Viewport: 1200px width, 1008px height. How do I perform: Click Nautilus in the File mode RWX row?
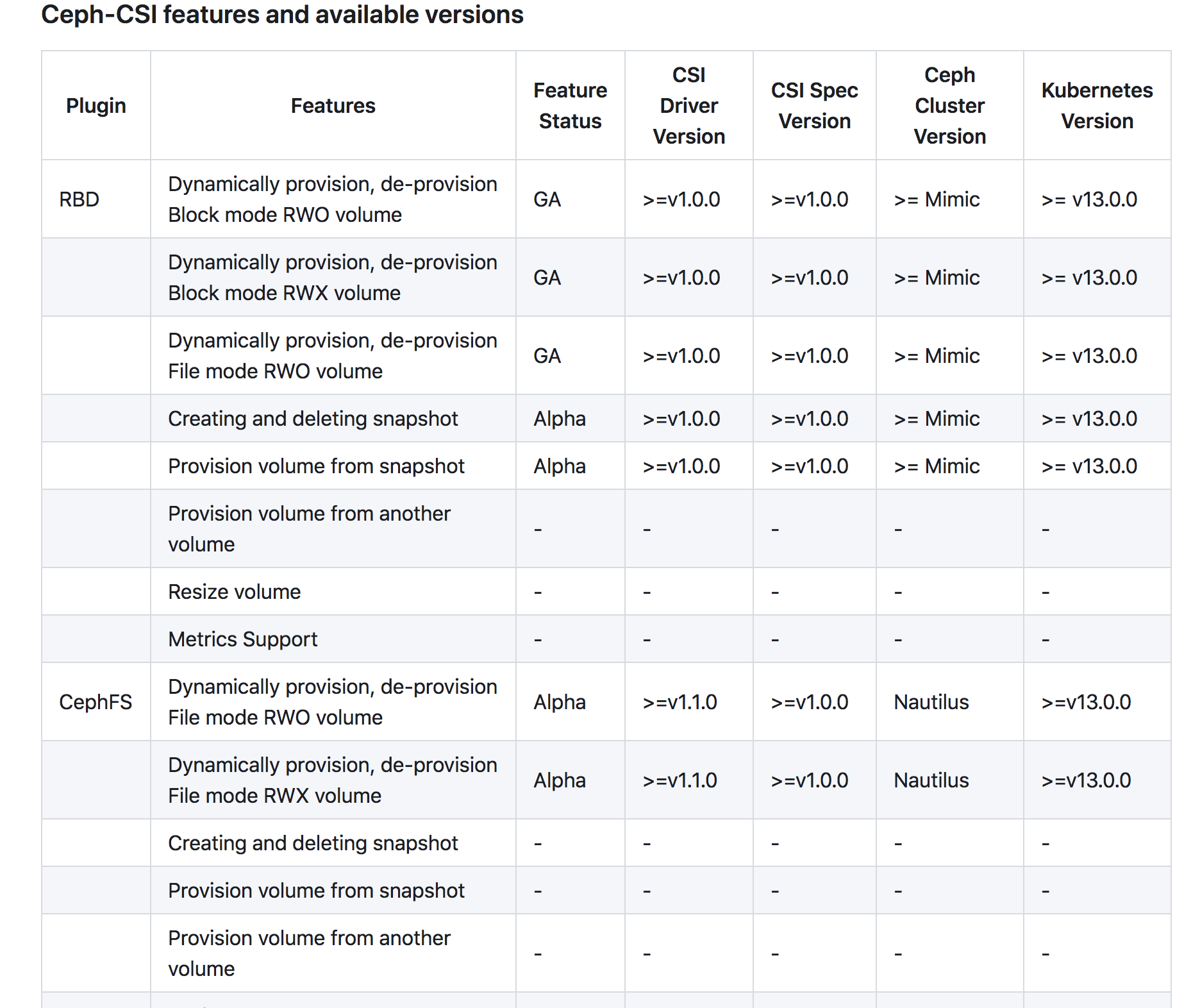pos(931,780)
